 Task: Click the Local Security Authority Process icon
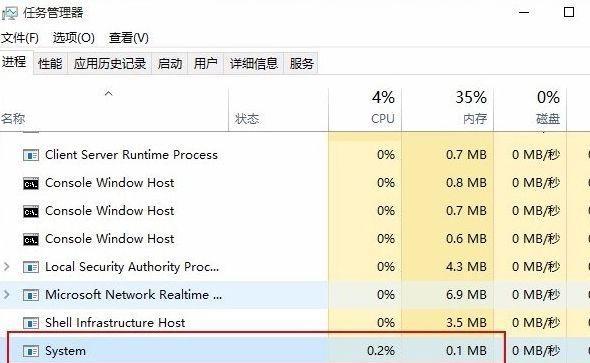pyautogui.click(x=31, y=267)
